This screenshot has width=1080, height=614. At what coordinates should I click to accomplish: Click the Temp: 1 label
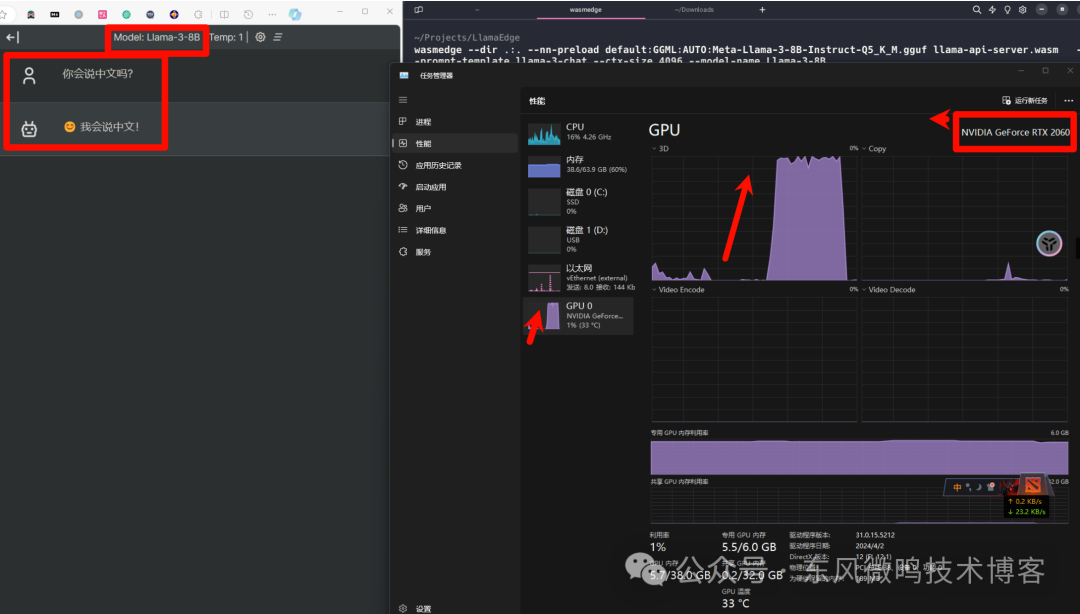226,37
